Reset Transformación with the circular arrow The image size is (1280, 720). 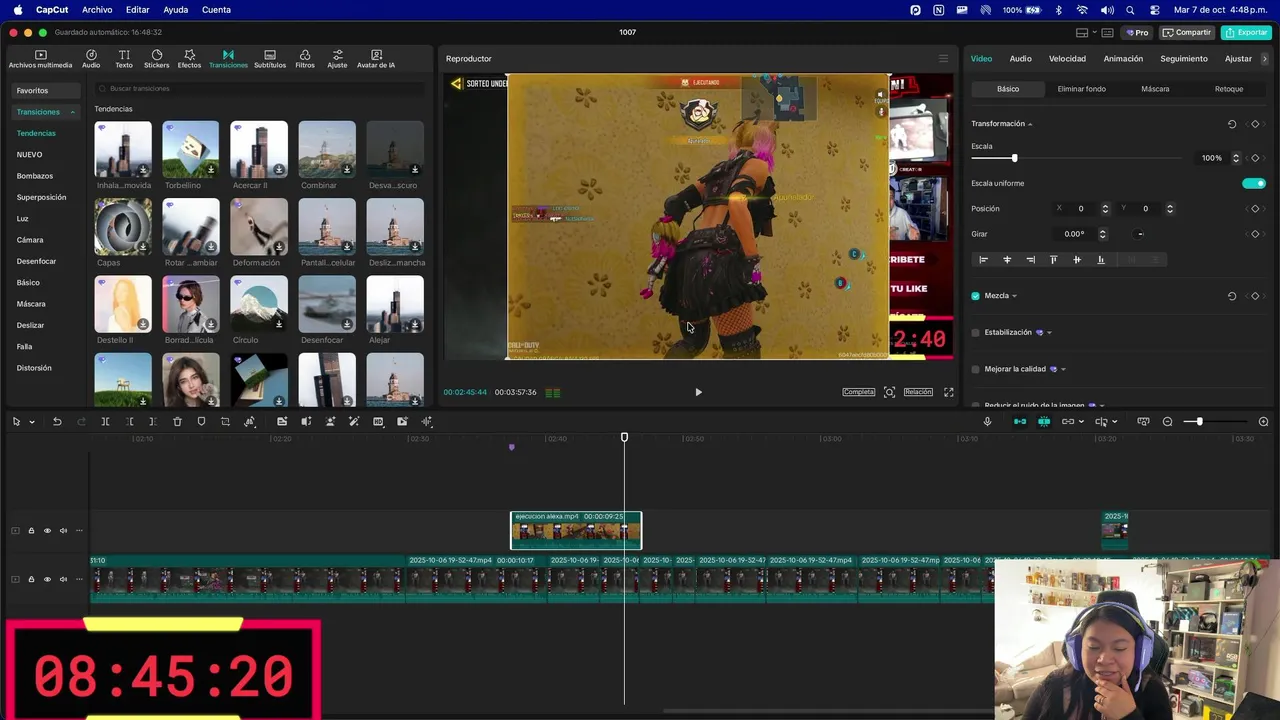click(x=1232, y=124)
